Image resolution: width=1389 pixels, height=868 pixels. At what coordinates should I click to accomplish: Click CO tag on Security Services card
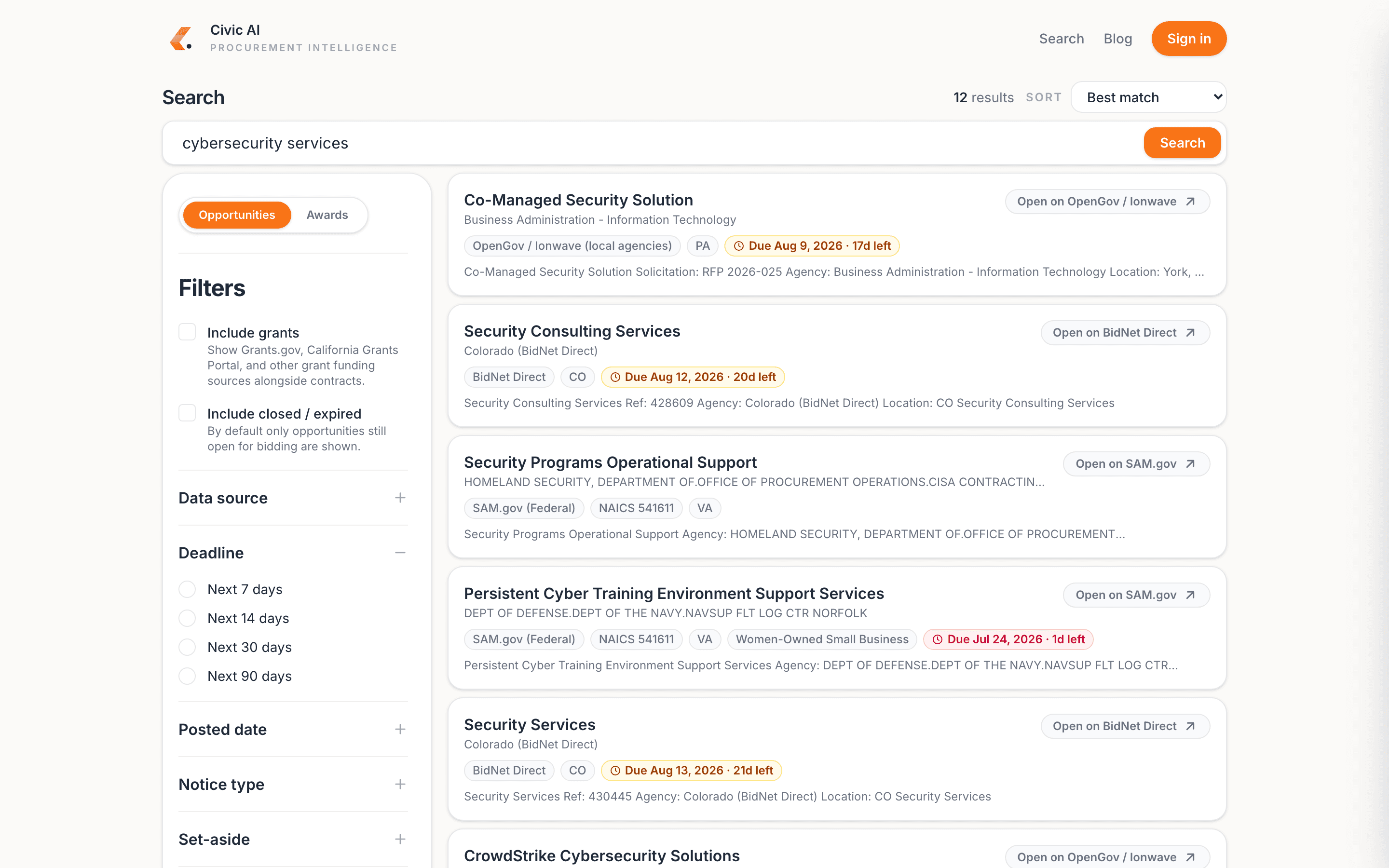(577, 771)
